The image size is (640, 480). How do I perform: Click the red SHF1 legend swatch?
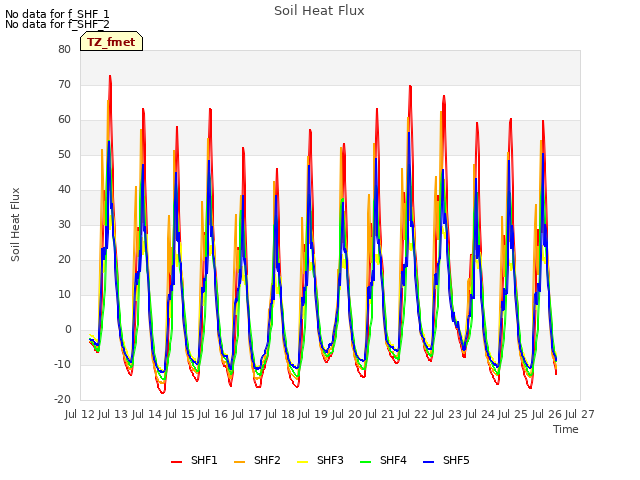tap(176, 461)
